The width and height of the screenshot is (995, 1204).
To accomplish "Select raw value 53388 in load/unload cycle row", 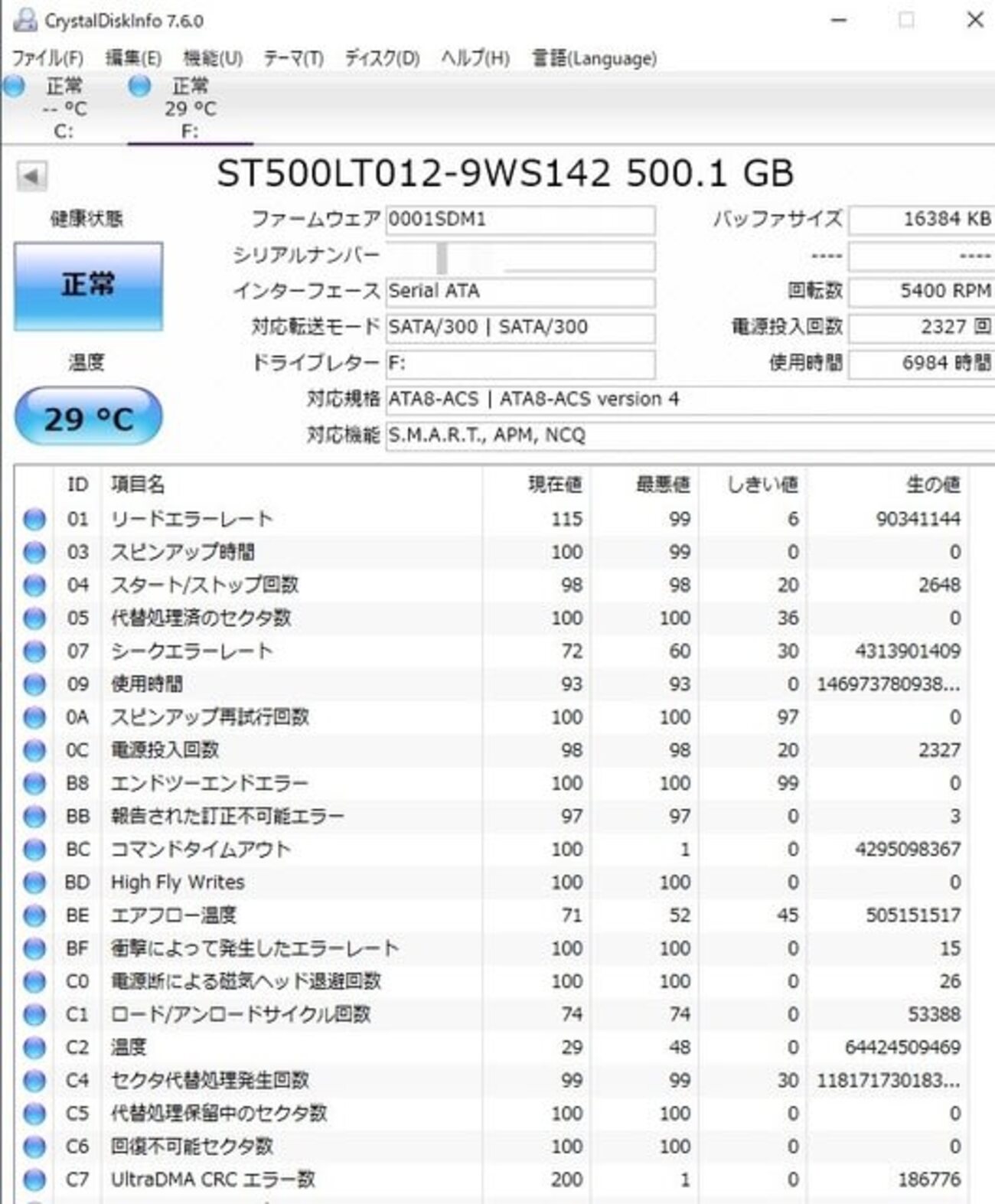I will (x=934, y=1015).
